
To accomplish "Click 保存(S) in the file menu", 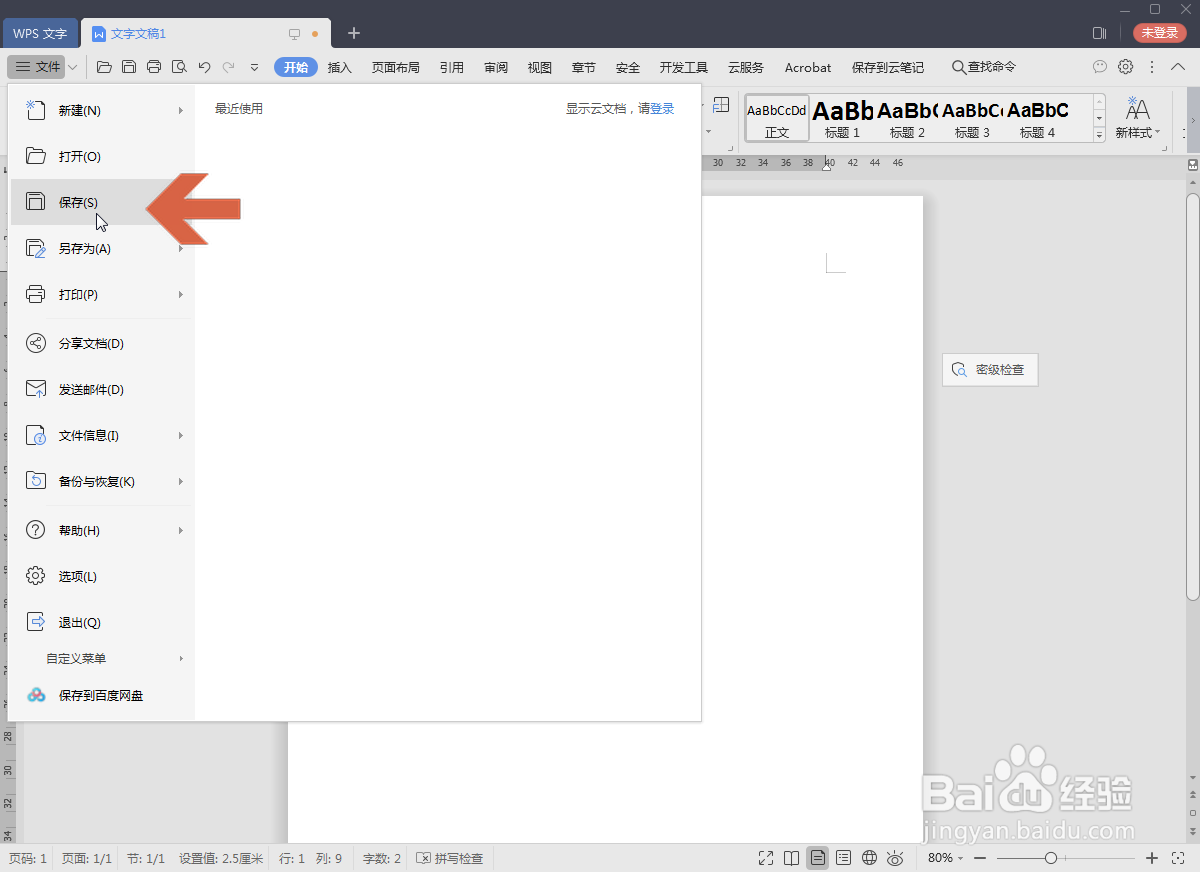I will tap(101, 202).
